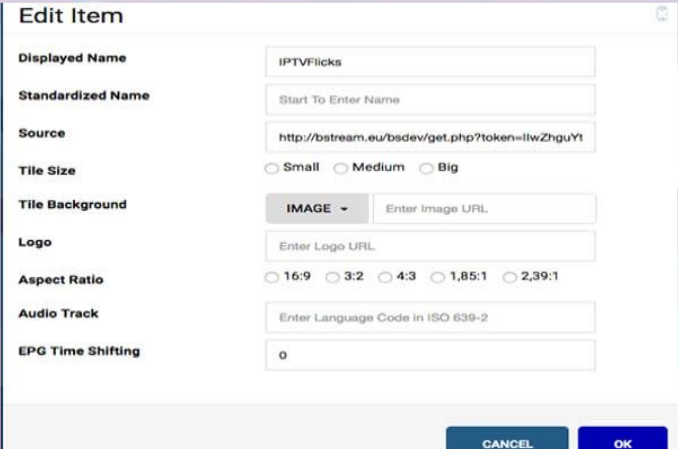Click the Edit Item dialog title
The width and height of the screenshot is (678, 449).
[71, 16]
